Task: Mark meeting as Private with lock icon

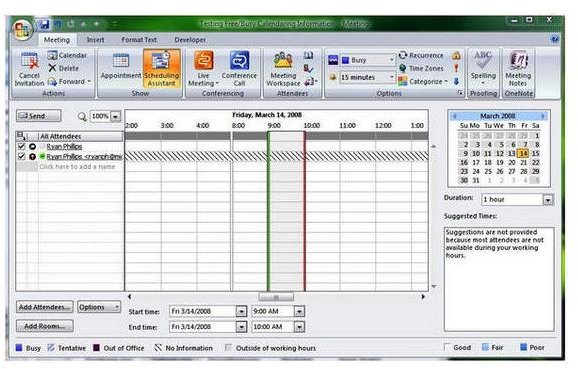Action: (x=456, y=56)
